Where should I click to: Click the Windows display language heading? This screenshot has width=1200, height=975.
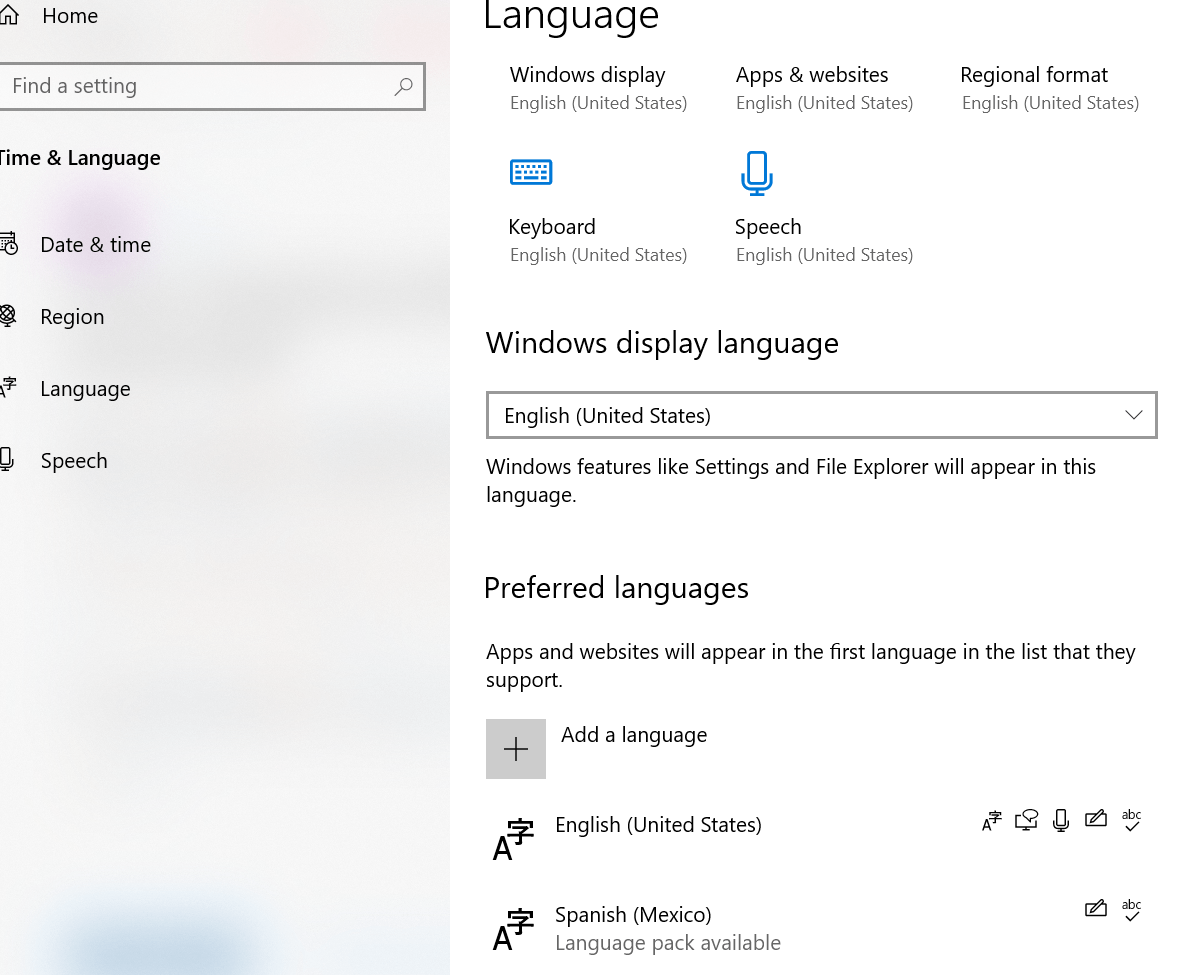[662, 343]
